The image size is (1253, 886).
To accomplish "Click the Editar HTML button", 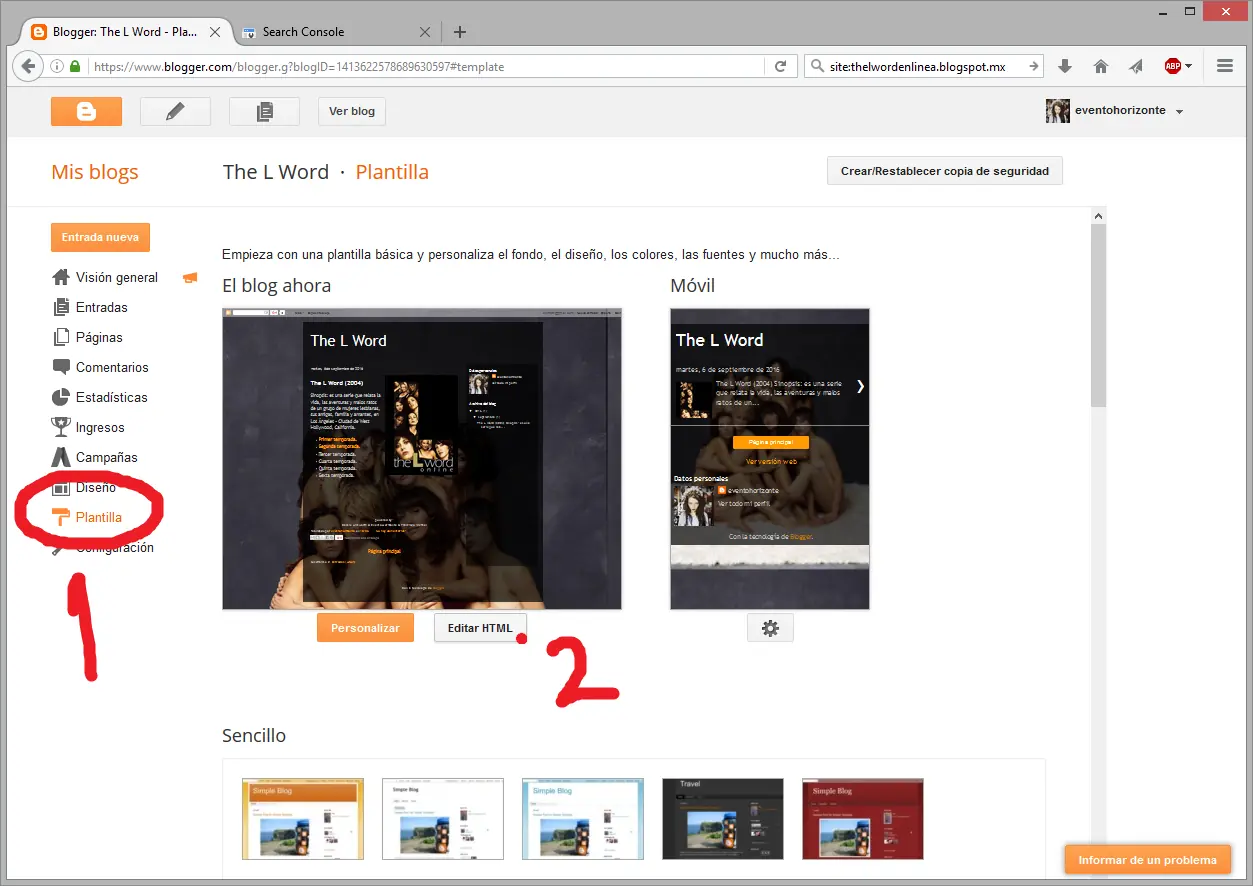I will 480,628.
